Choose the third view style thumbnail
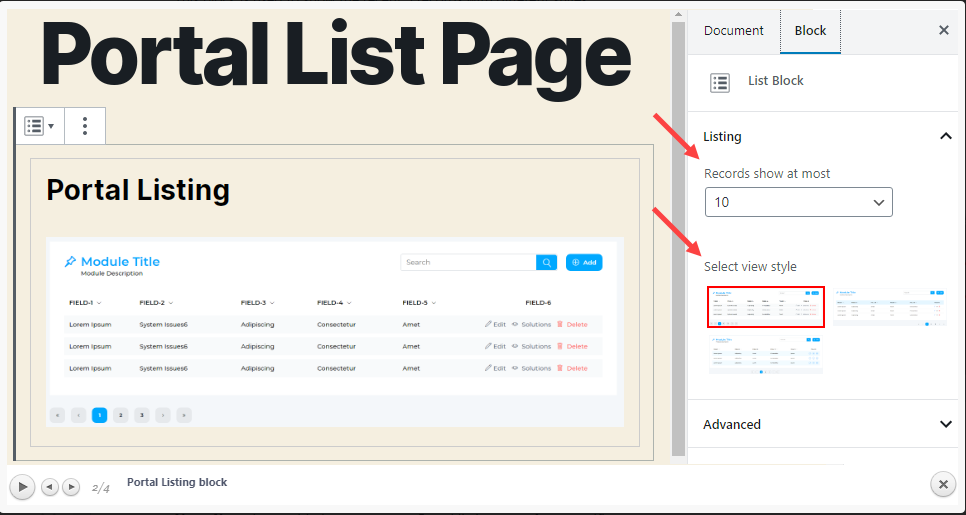This screenshot has width=966, height=515. (766, 355)
